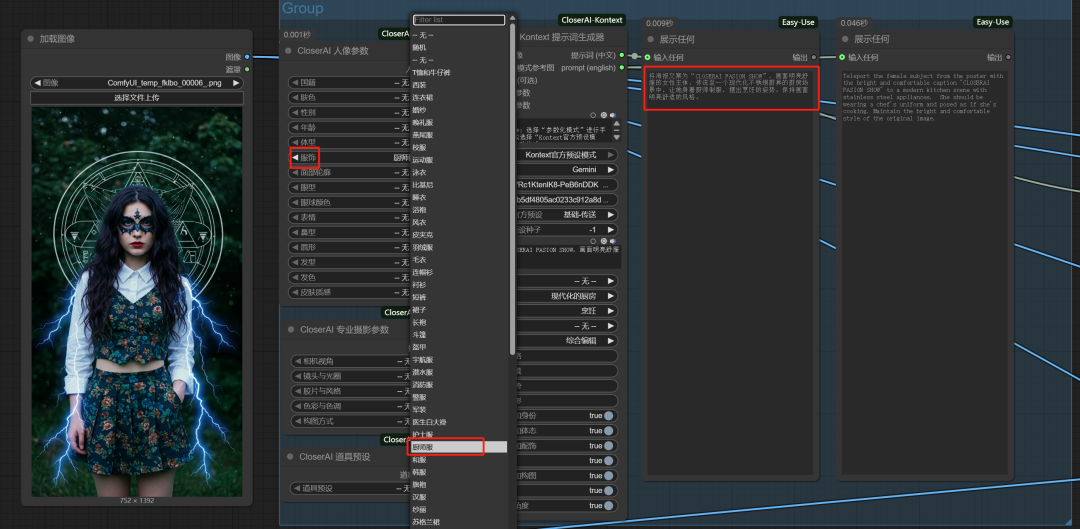Open the 肤色 dropdown

point(350,98)
